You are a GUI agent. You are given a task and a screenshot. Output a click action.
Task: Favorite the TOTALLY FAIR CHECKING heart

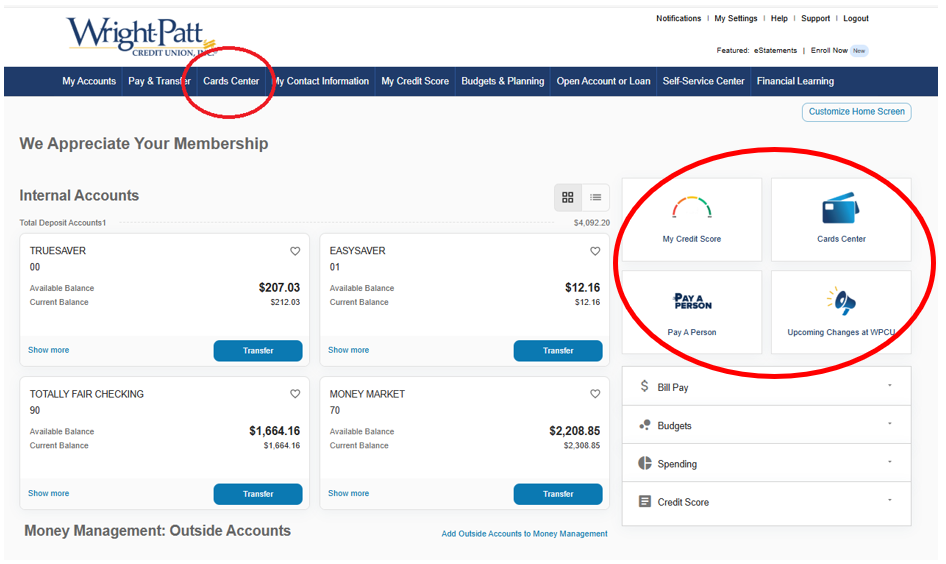[295, 394]
